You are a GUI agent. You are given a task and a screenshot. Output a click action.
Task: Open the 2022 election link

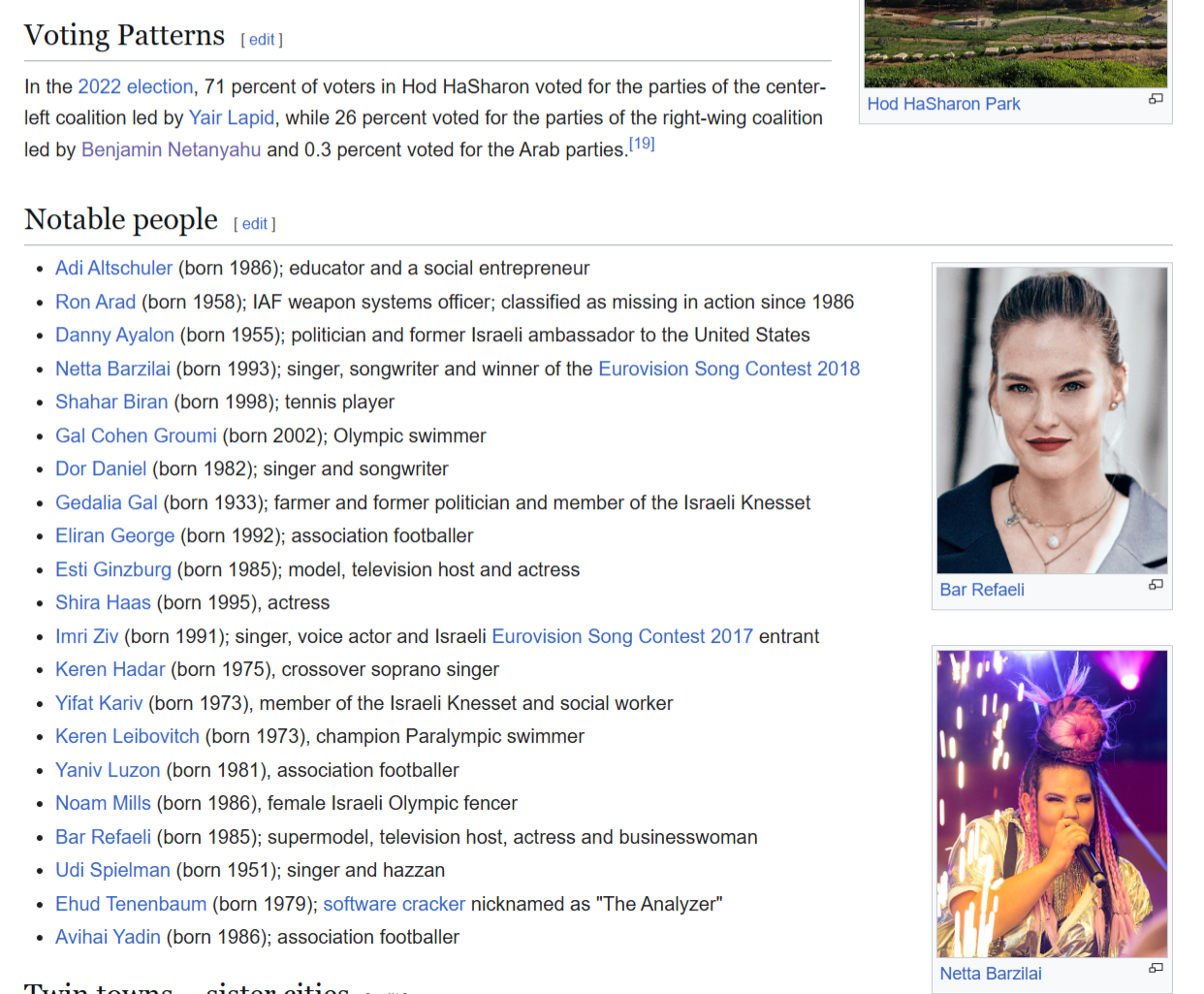coord(136,86)
